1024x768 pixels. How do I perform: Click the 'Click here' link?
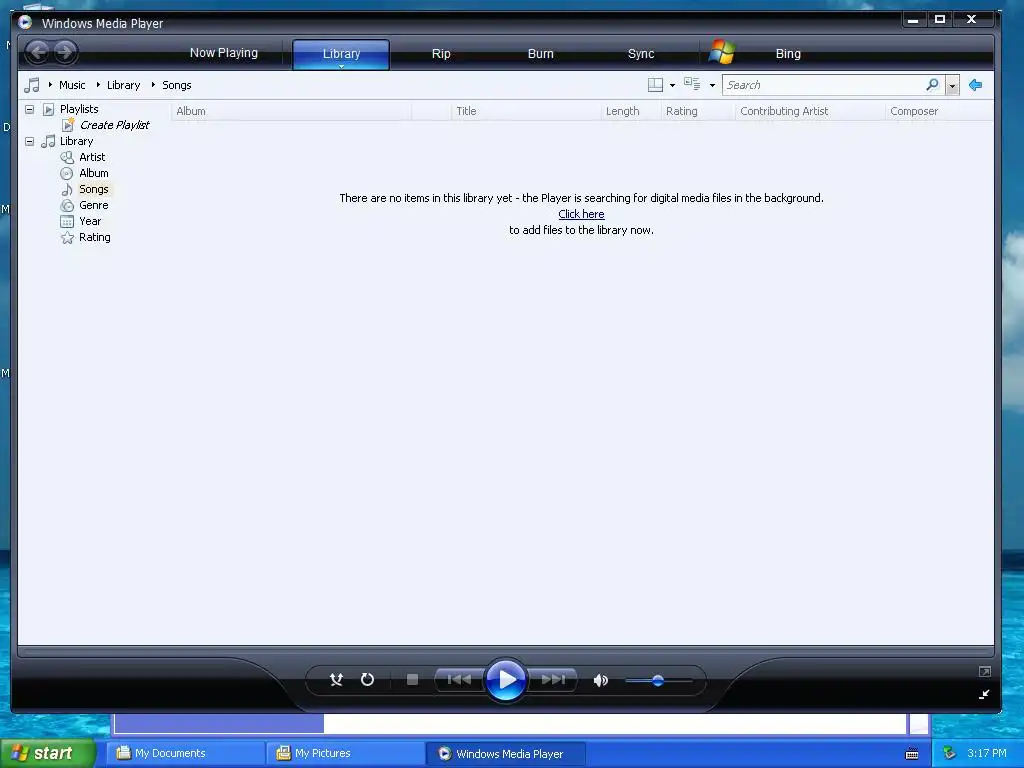581,214
